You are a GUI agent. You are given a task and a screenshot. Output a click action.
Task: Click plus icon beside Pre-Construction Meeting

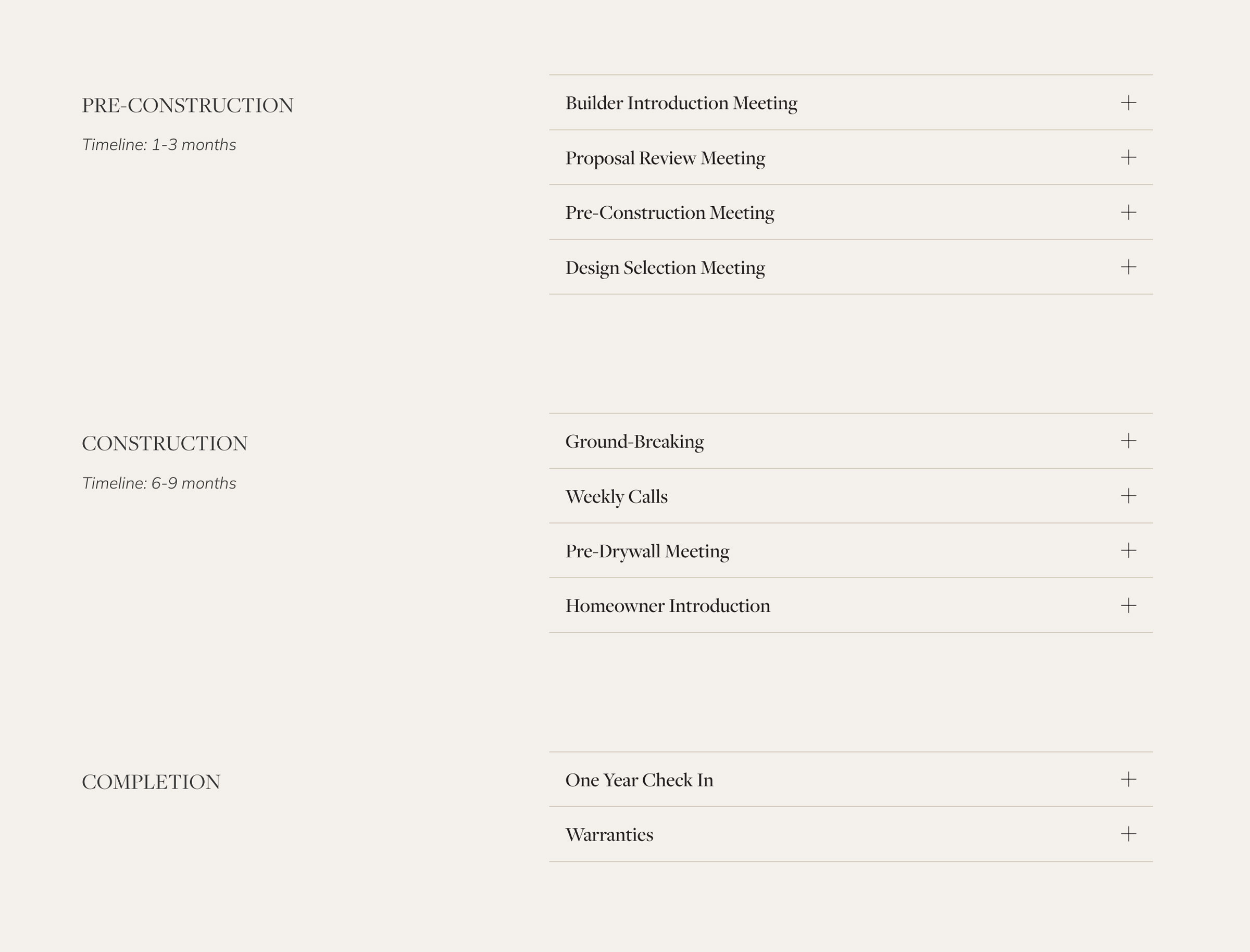click(x=1128, y=212)
